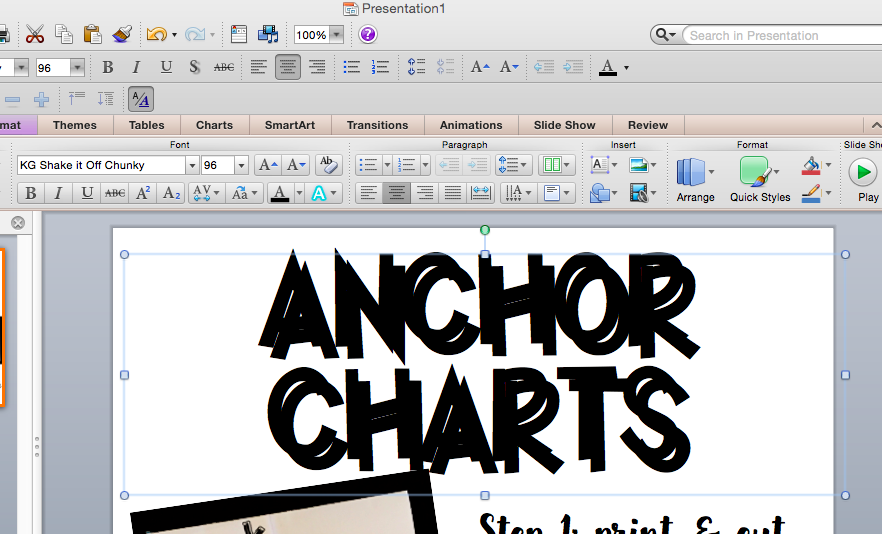Viewport: 882px width, 534px height.
Task: Toggle Italic in the ribbon Font group
Action: [x=58, y=194]
